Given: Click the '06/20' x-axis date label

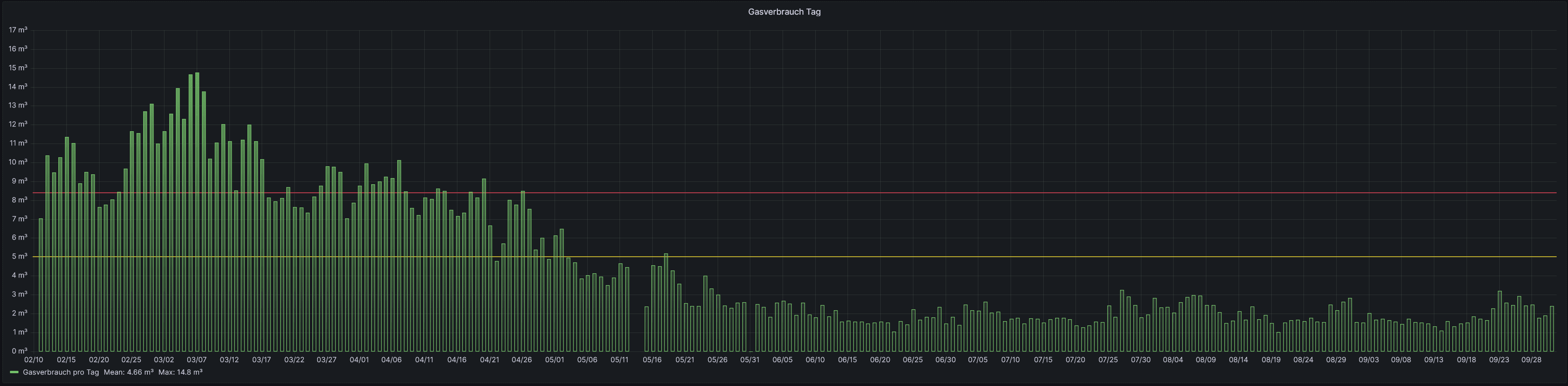Looking at the screenshot, I should point(880,359).
